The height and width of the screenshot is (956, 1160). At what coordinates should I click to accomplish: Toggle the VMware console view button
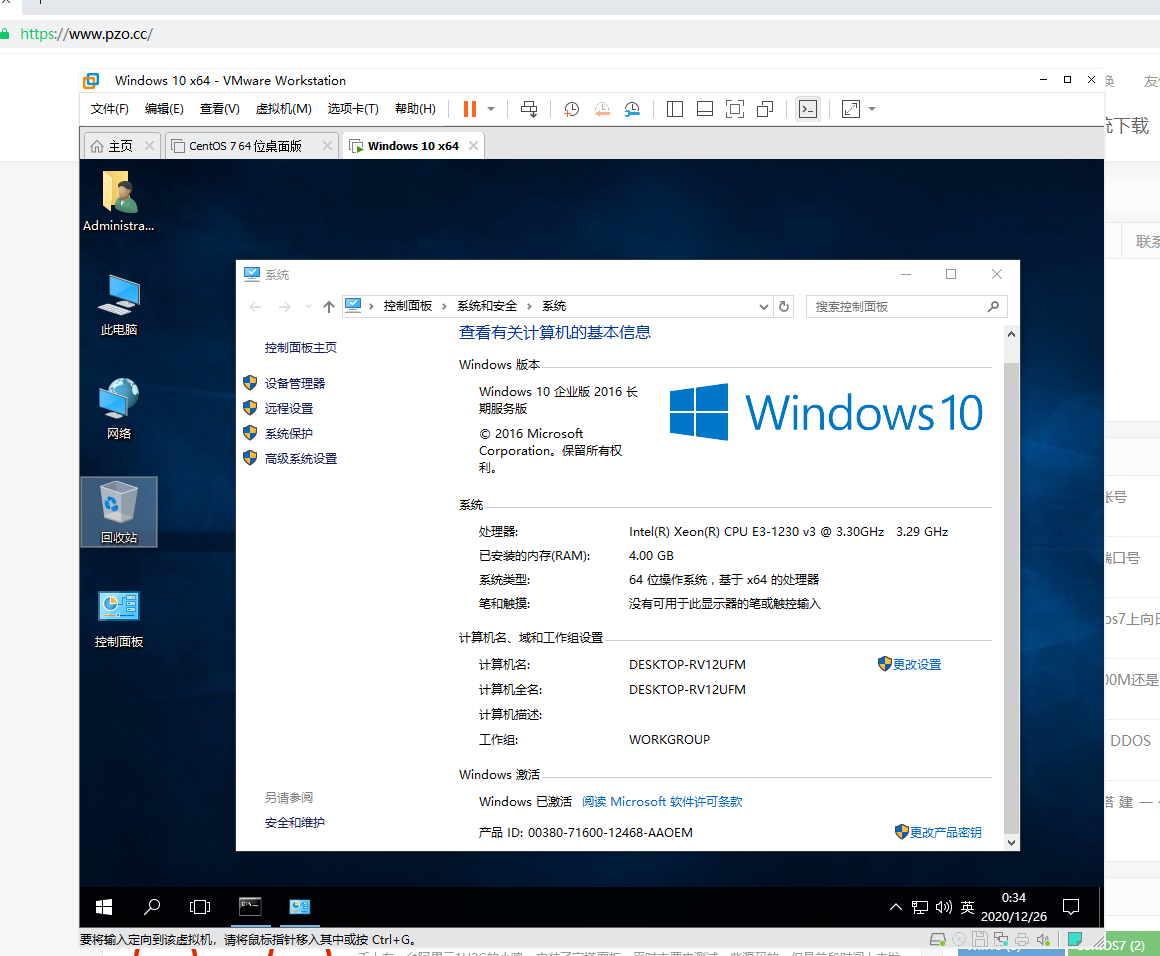pos(808,108)
